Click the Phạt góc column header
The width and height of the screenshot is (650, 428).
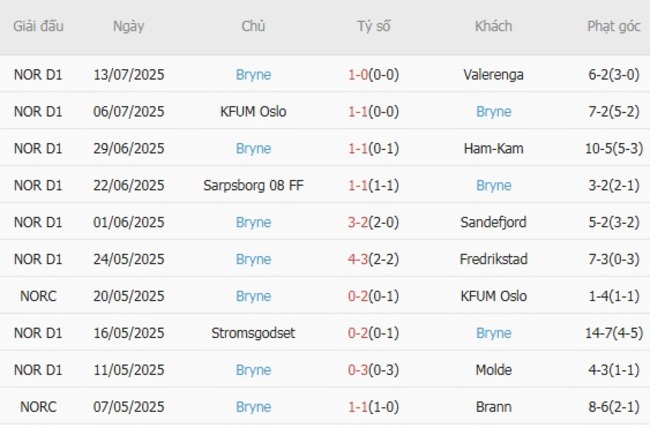click(x=614, y=27)
